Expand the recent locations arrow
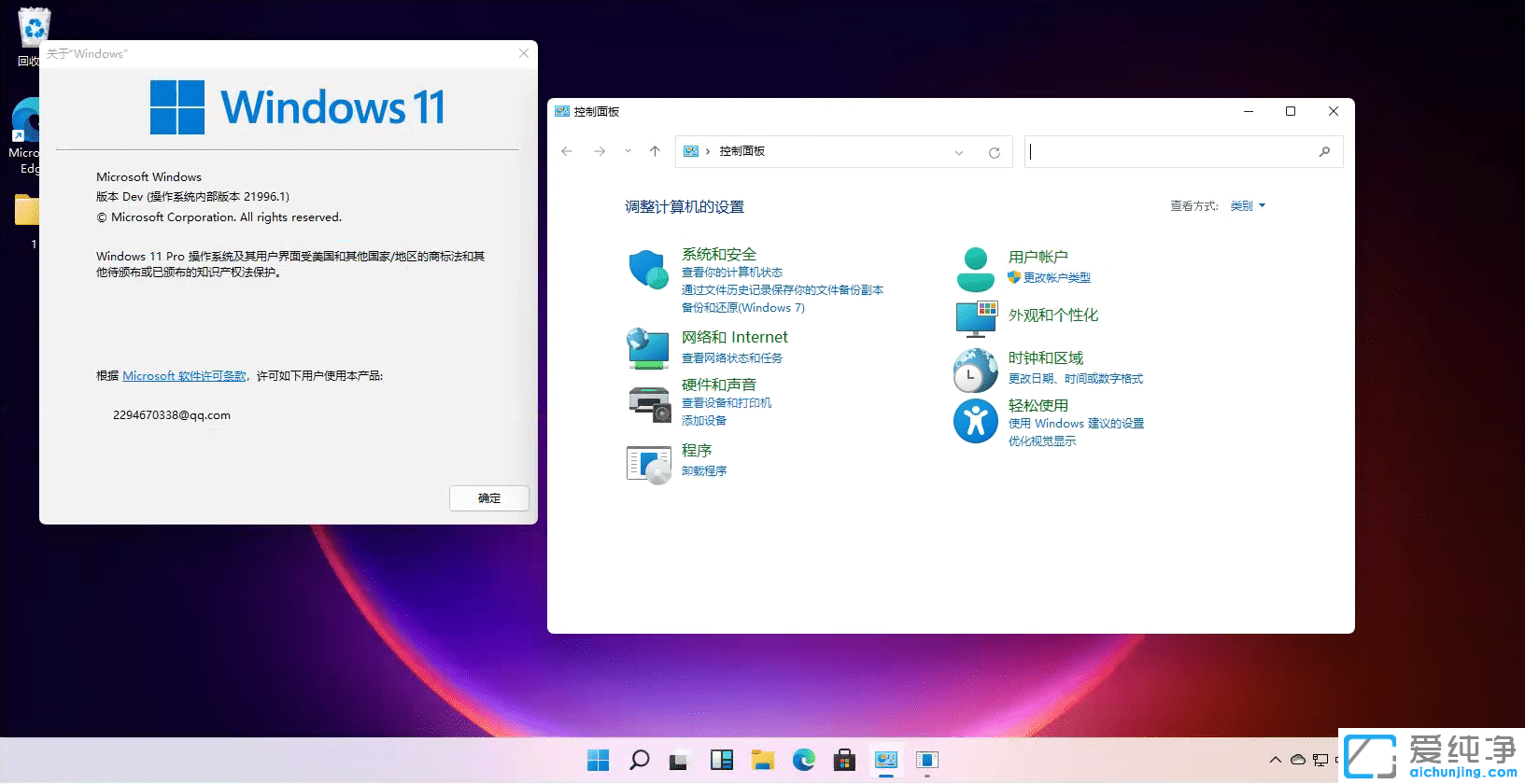This screenshot has width=1525, height=784. (628, 151)
